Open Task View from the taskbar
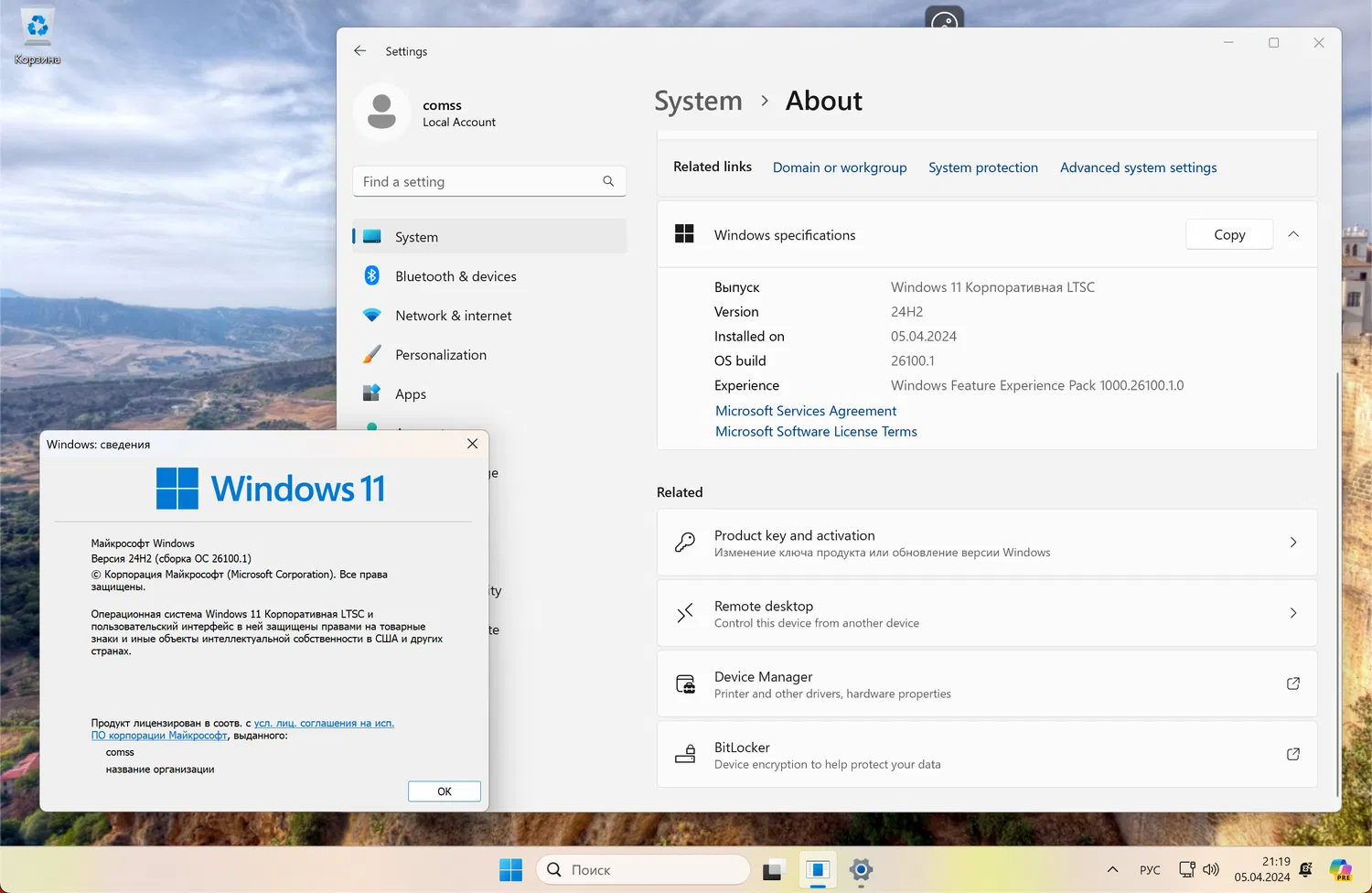This screenshot has height=893, width=1372. click(x=774, y=870)
